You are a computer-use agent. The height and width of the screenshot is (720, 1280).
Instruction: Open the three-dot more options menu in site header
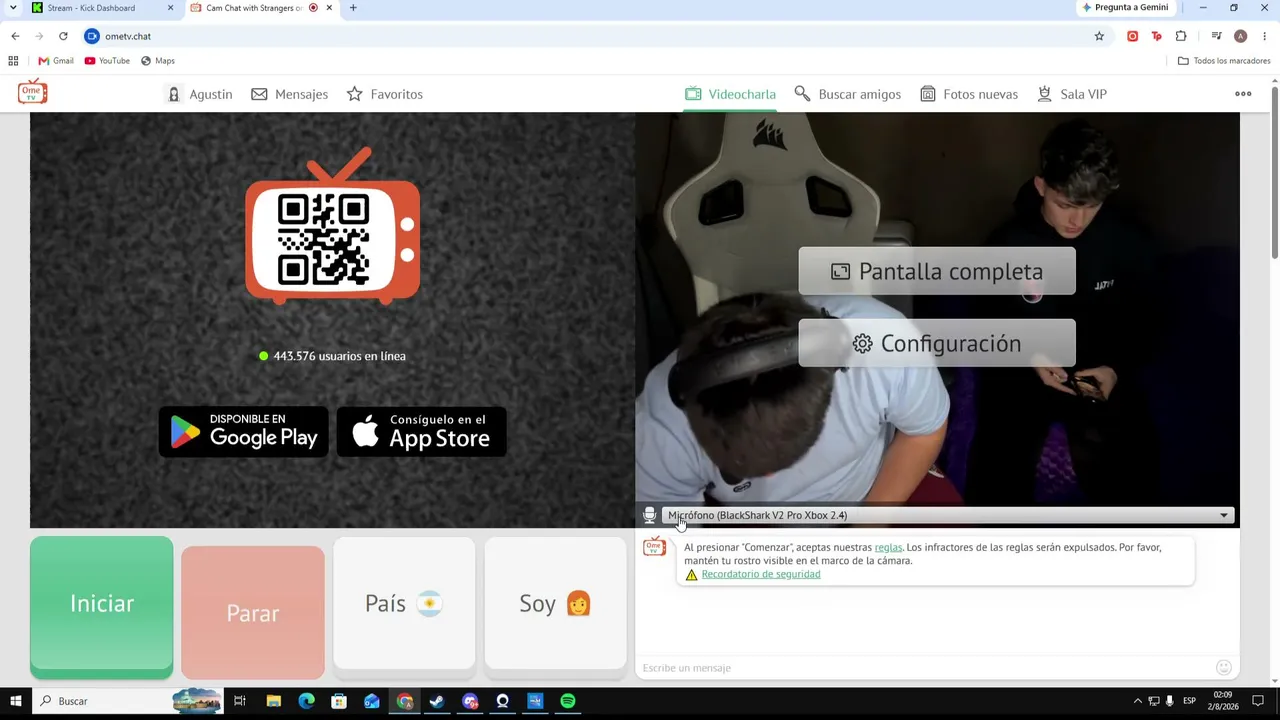tap(1243, 94)
